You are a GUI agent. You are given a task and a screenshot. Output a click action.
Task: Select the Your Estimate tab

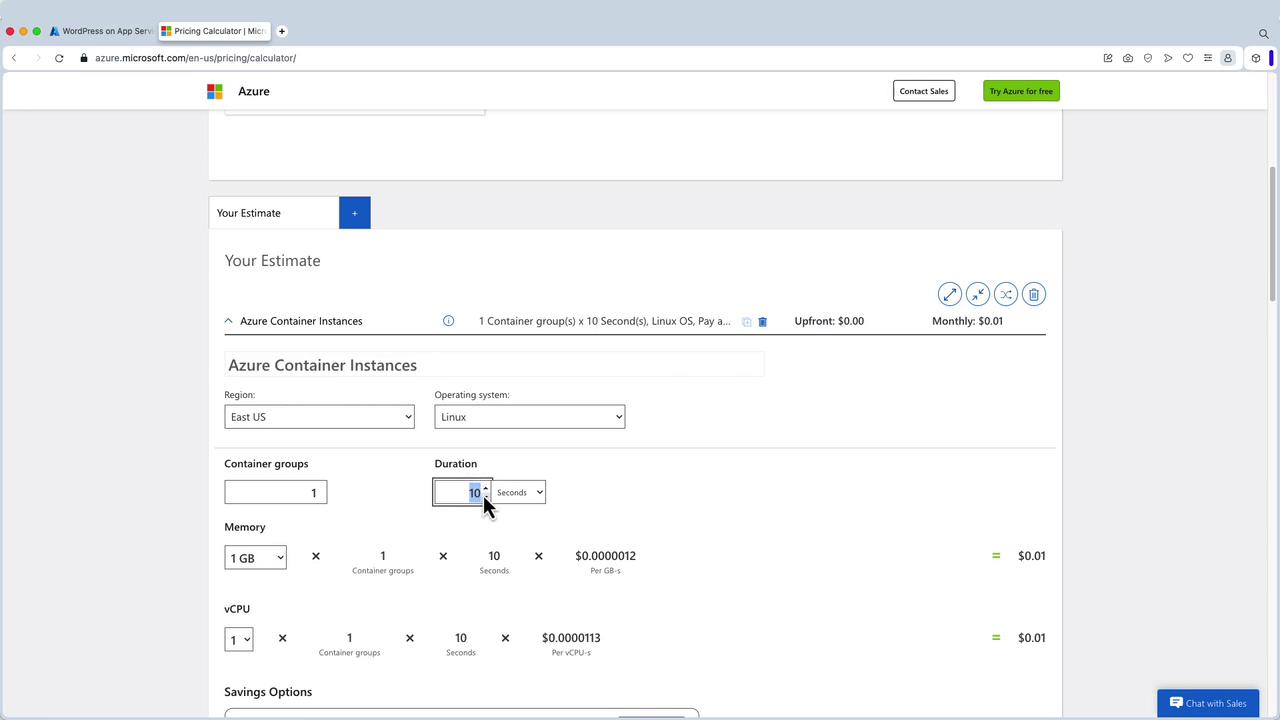273,213
